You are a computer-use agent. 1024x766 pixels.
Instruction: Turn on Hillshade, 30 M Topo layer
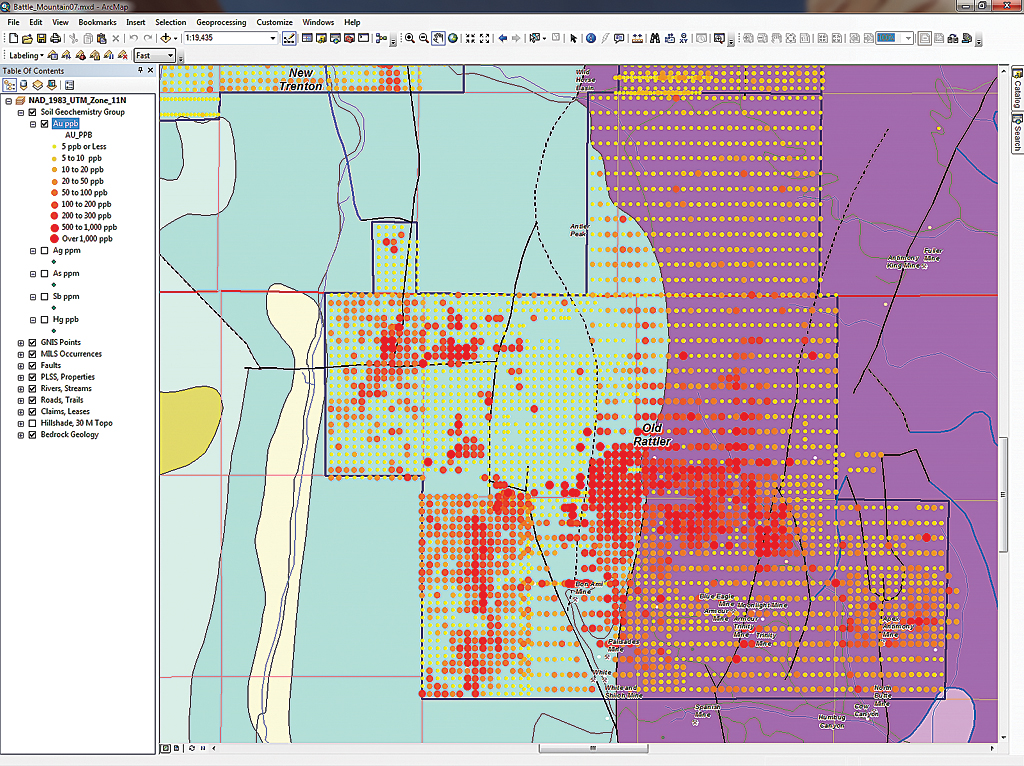coord(32,423)
